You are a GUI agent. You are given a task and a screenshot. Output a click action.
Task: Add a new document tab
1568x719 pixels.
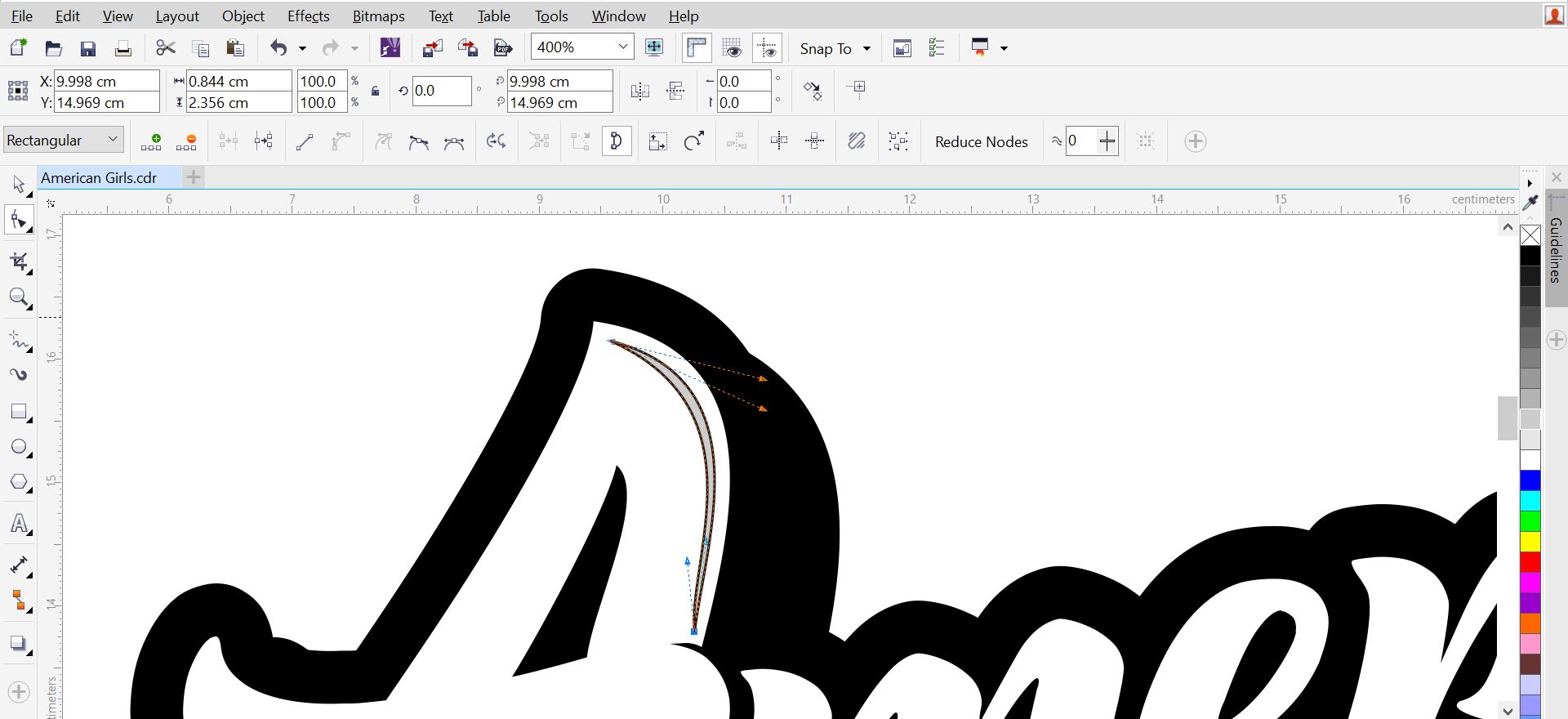coord(194,177)
